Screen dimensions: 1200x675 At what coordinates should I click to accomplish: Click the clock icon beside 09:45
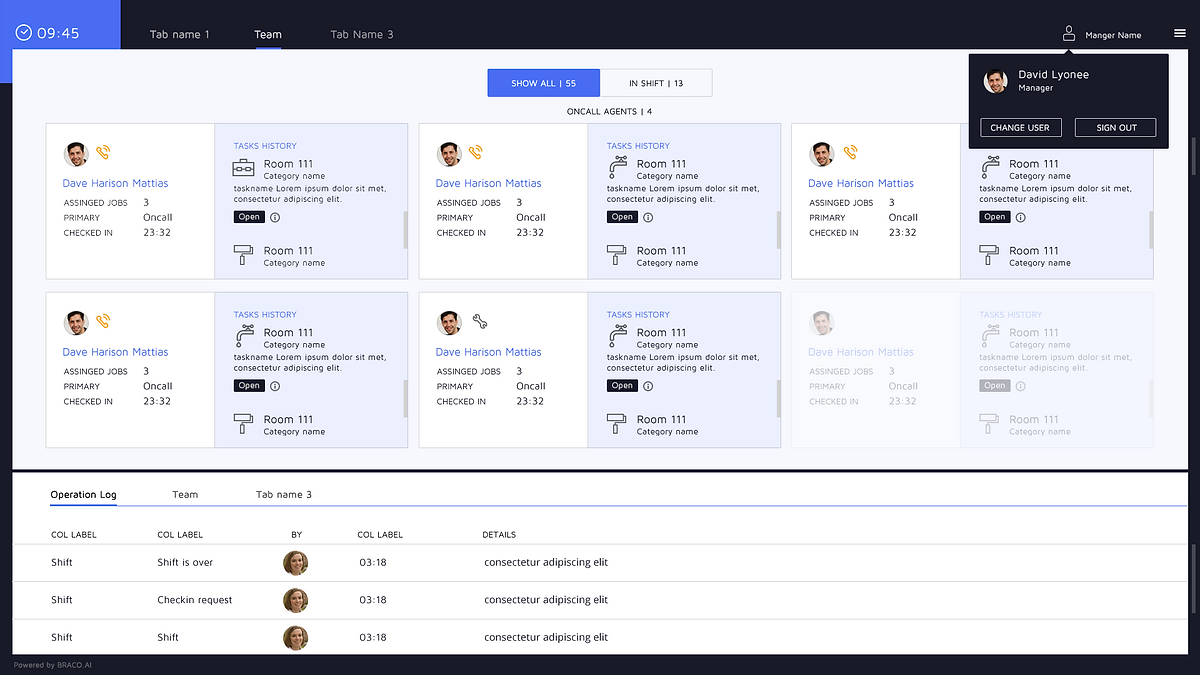24,33
